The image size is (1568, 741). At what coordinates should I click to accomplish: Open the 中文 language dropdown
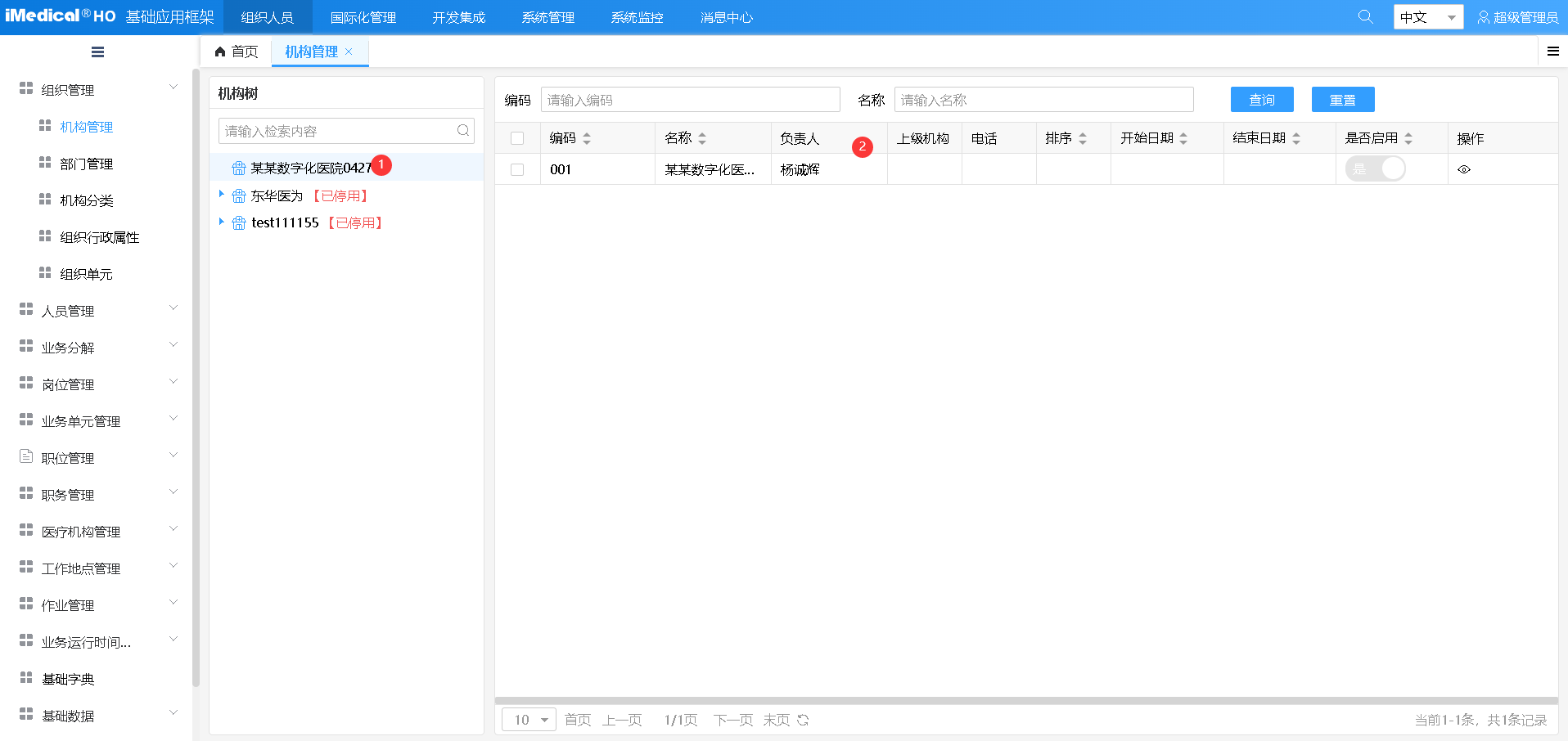(1428, 17)
